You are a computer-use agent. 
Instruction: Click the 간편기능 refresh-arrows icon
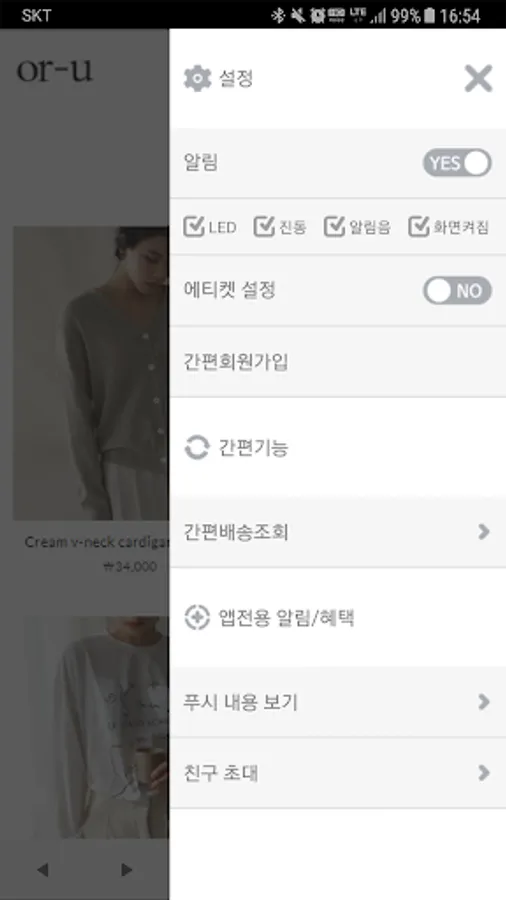pyautogui.click(x=197, y=448)
